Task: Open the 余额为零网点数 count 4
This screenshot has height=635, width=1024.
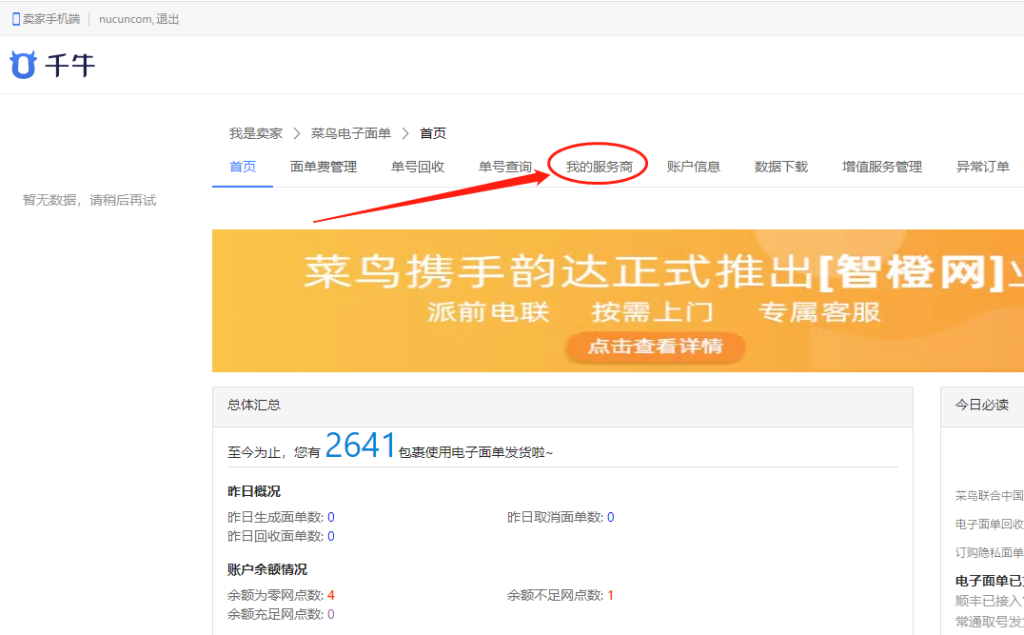Action: coord(331,595)
